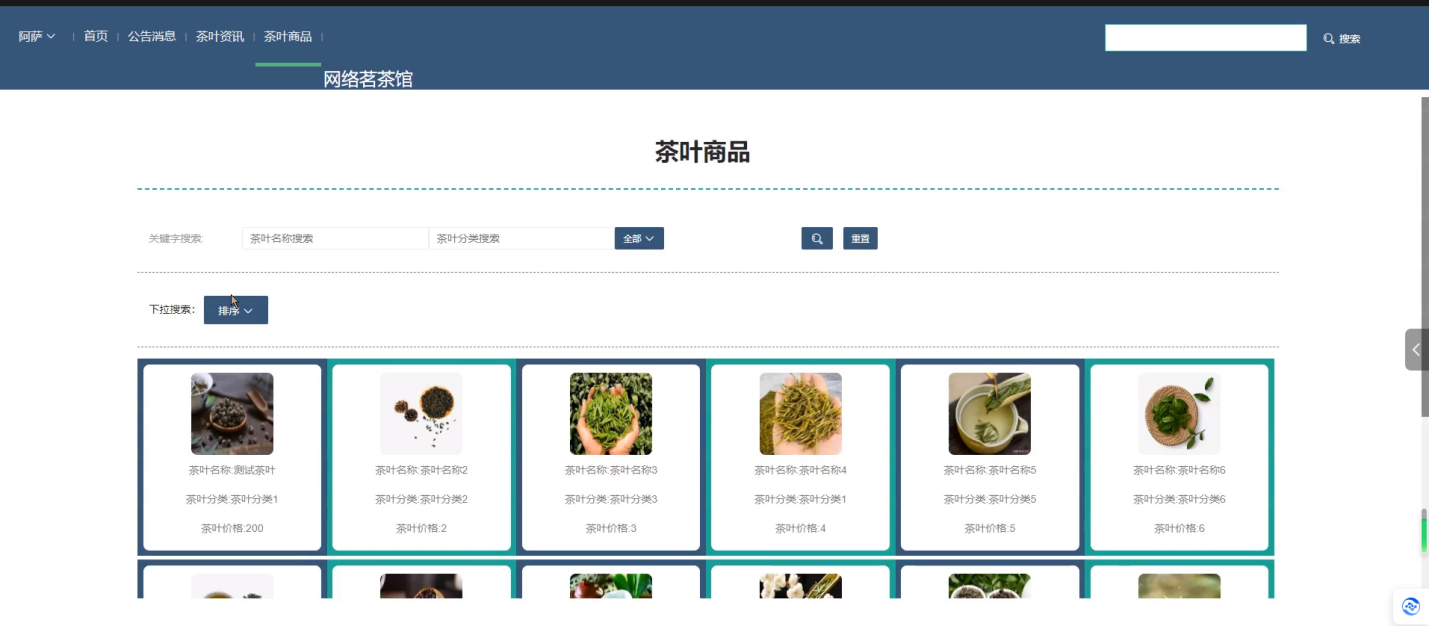Open the 全部 category dropdown
The height and width of the screenshot is (626, 1429).
(639, 239)
